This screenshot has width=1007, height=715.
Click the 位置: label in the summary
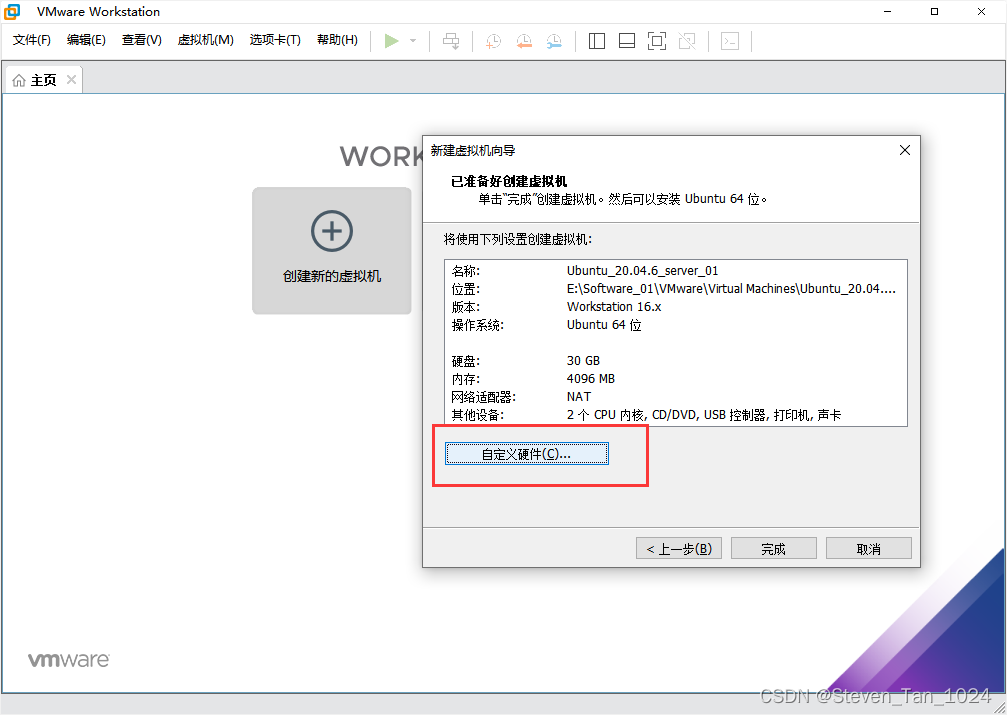pyautogui.click(x=466, y=288)
